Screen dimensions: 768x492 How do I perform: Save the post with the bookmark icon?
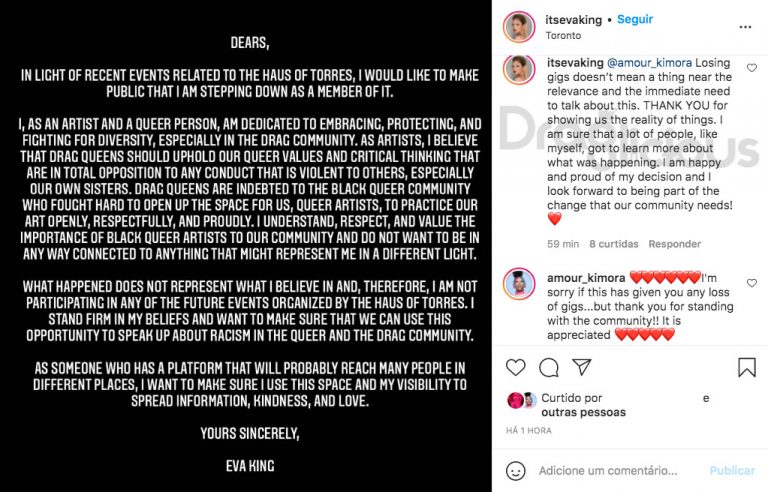click(x=746, y=367)
